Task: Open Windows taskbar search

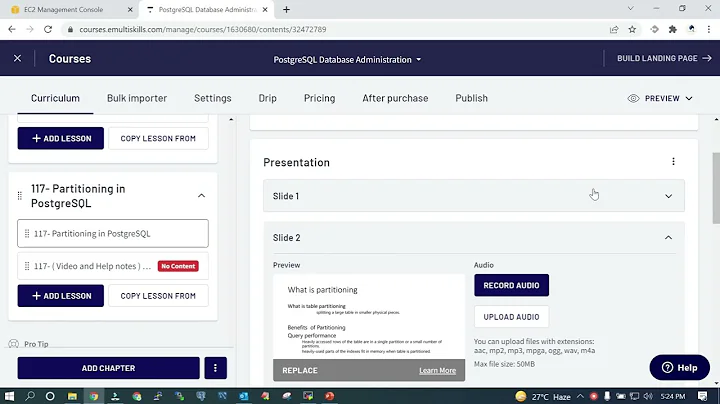Action: point(30,396)
